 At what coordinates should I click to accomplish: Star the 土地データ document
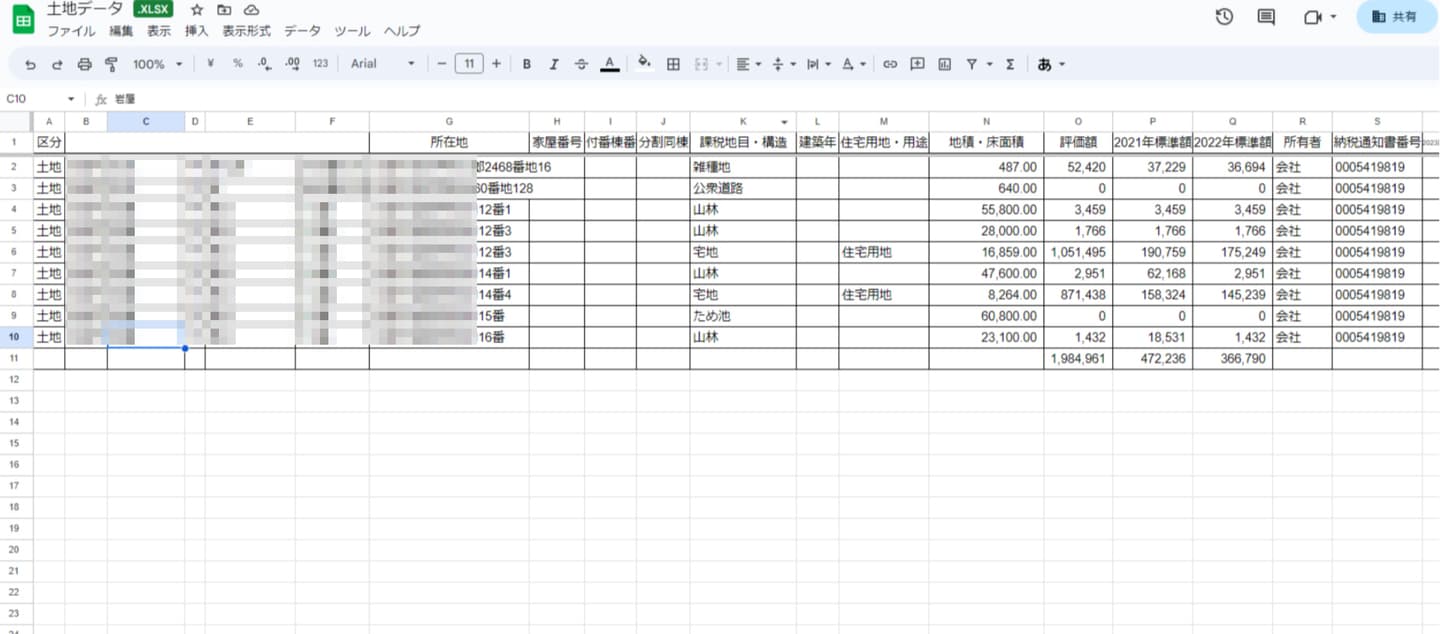(x=197, y=10)
